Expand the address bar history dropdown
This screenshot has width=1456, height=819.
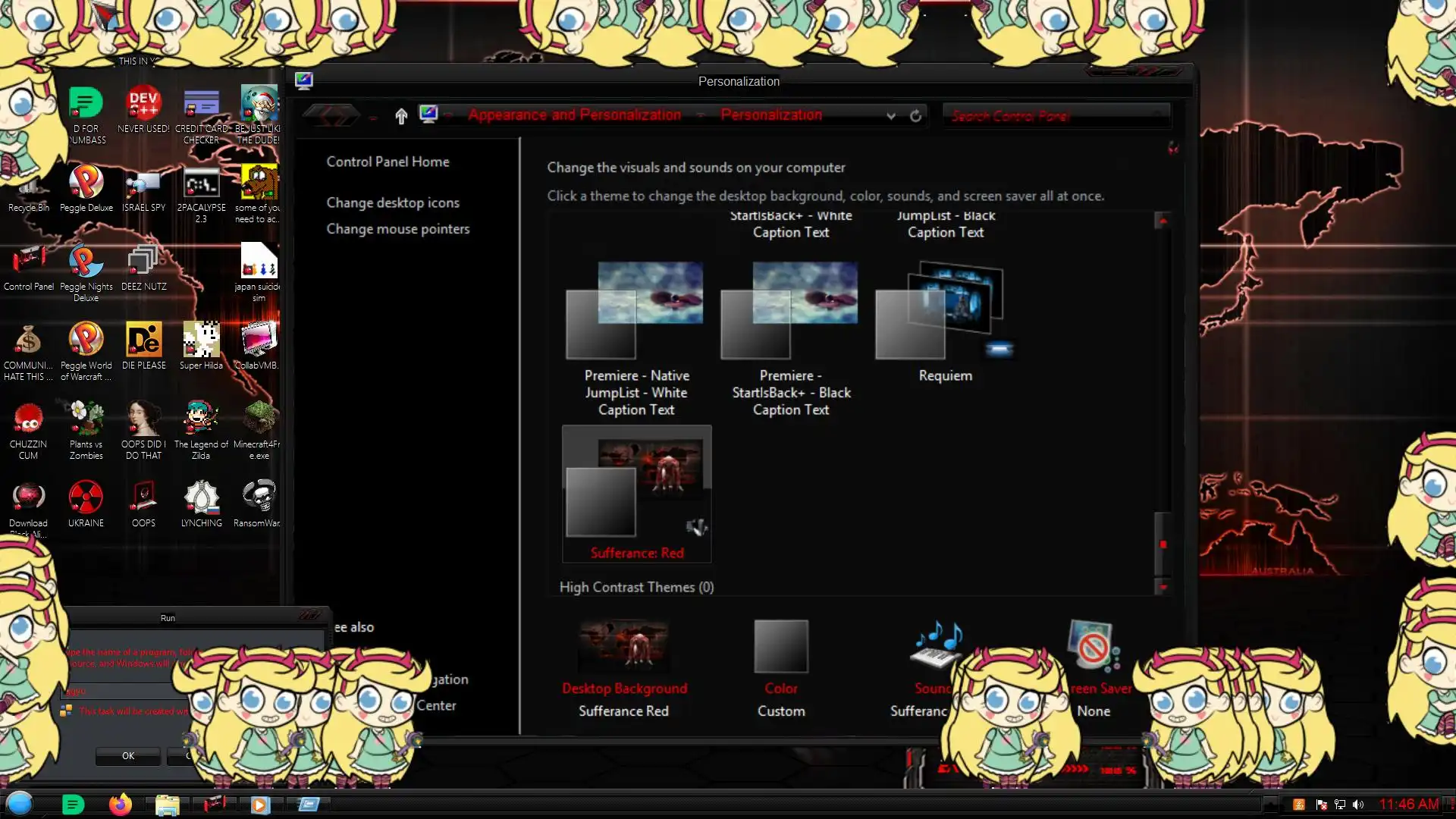[891, 116]
